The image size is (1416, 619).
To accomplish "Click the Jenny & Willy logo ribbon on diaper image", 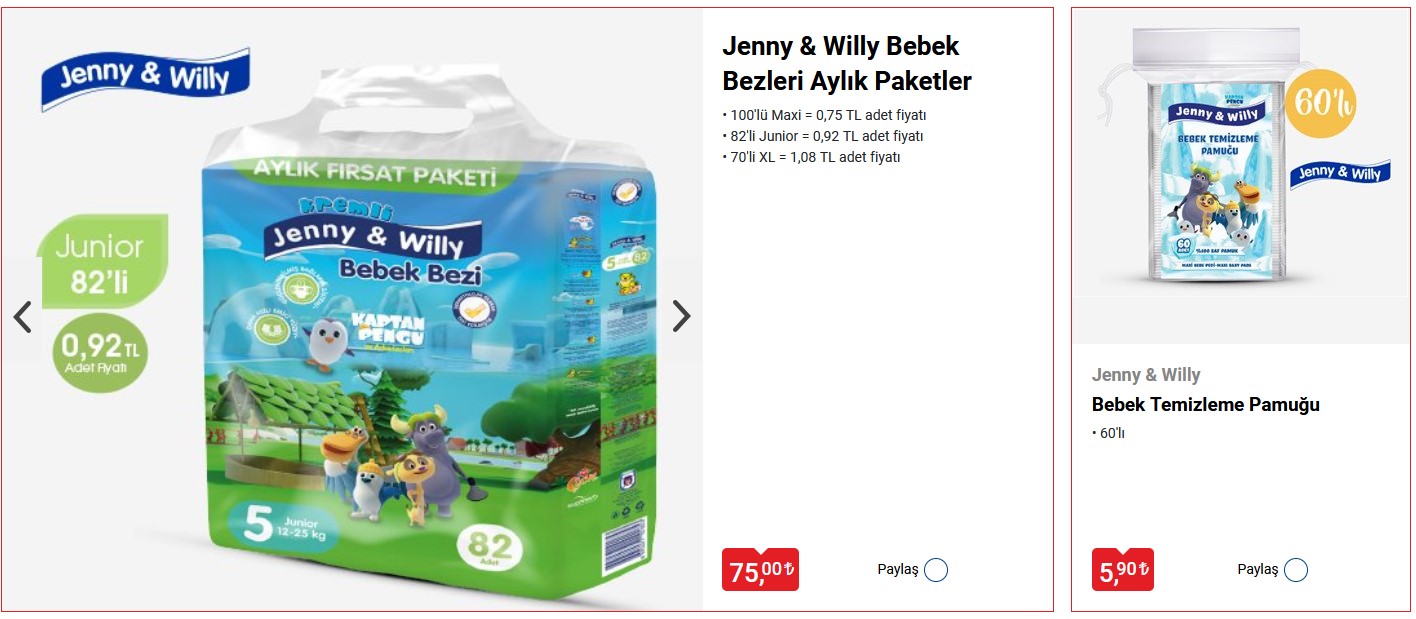I will coord(145,79).
